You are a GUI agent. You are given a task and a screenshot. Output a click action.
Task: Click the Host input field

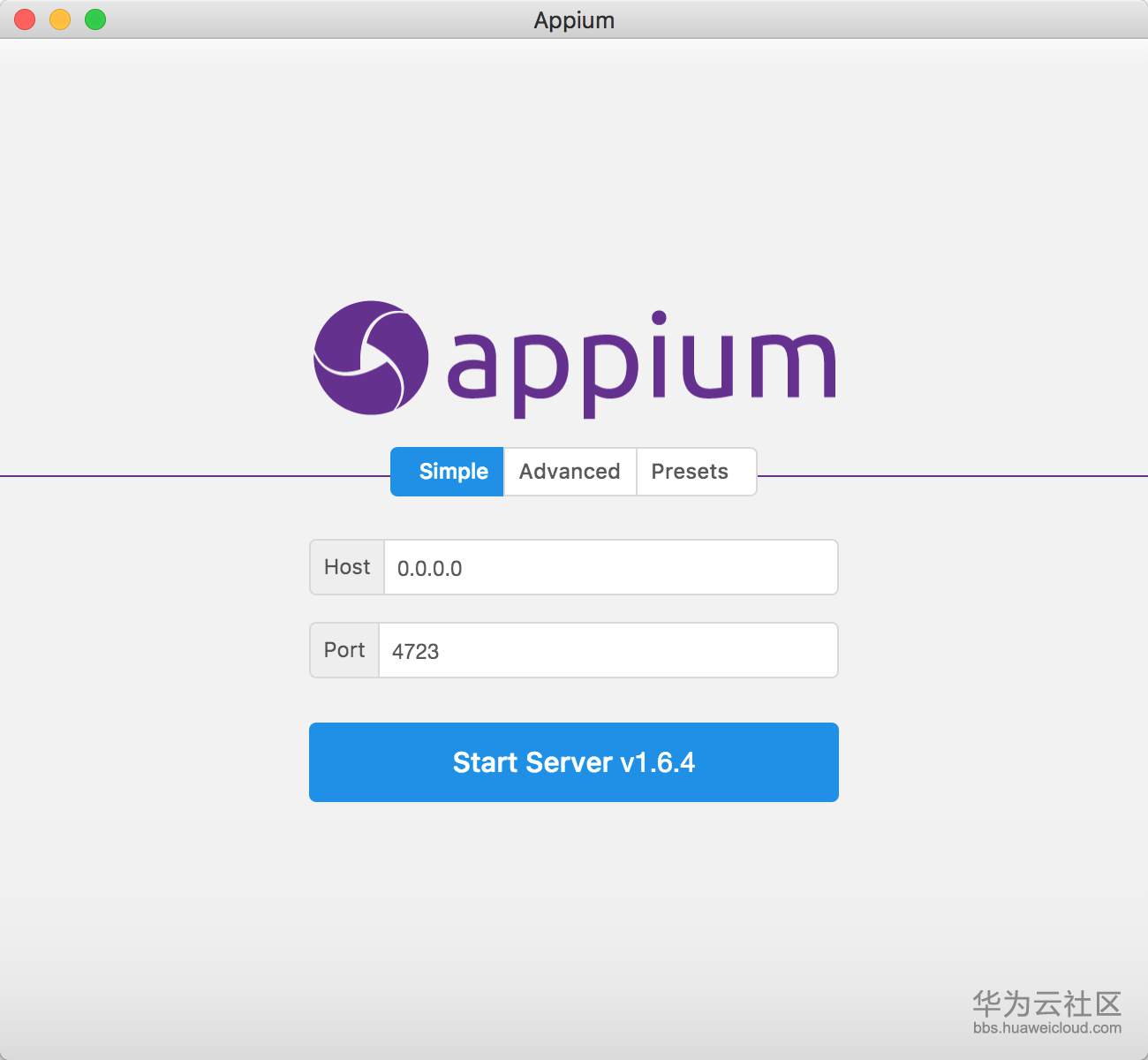[611, 567]
